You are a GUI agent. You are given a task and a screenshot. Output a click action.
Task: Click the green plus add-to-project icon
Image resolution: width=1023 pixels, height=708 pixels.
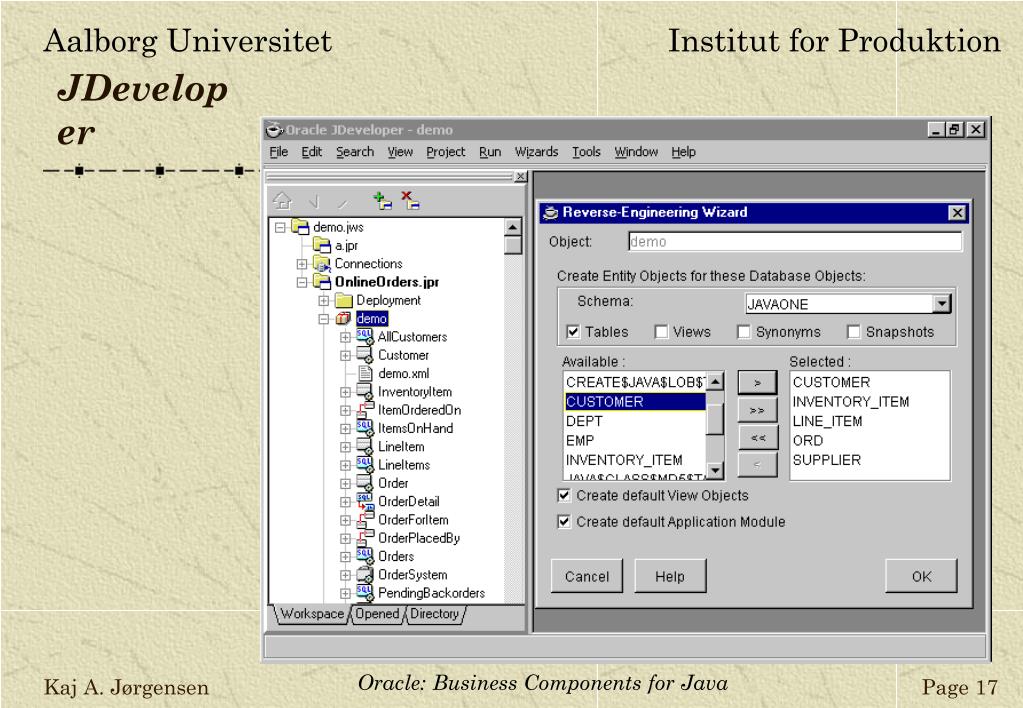(x=382, y=200)
